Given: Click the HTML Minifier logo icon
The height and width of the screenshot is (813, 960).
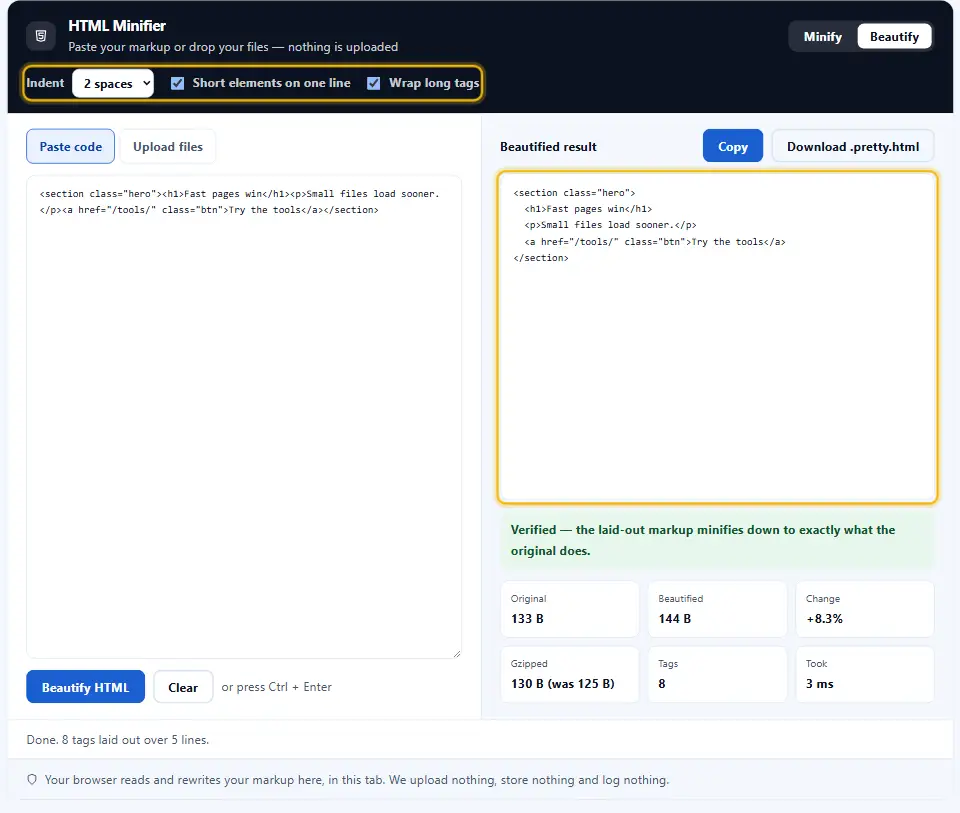Looking at the screenshot, I should 40,36.
